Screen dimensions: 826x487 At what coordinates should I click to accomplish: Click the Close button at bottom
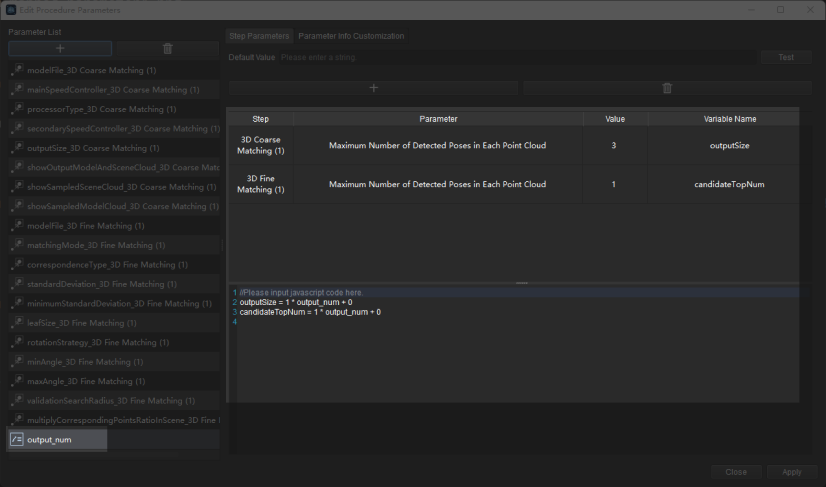pos(736,472)
